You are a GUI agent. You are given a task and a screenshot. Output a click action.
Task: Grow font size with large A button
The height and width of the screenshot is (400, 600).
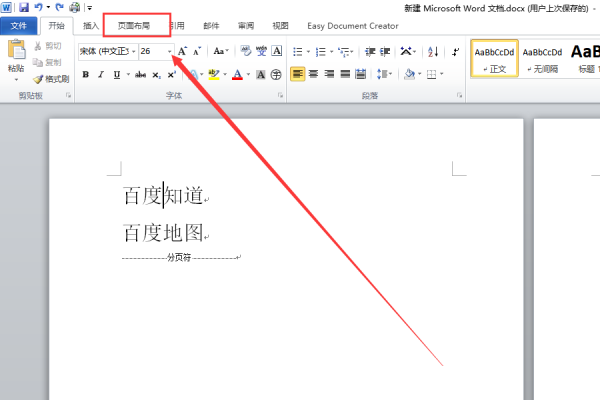pyautogui.click(x=183, y=51)
